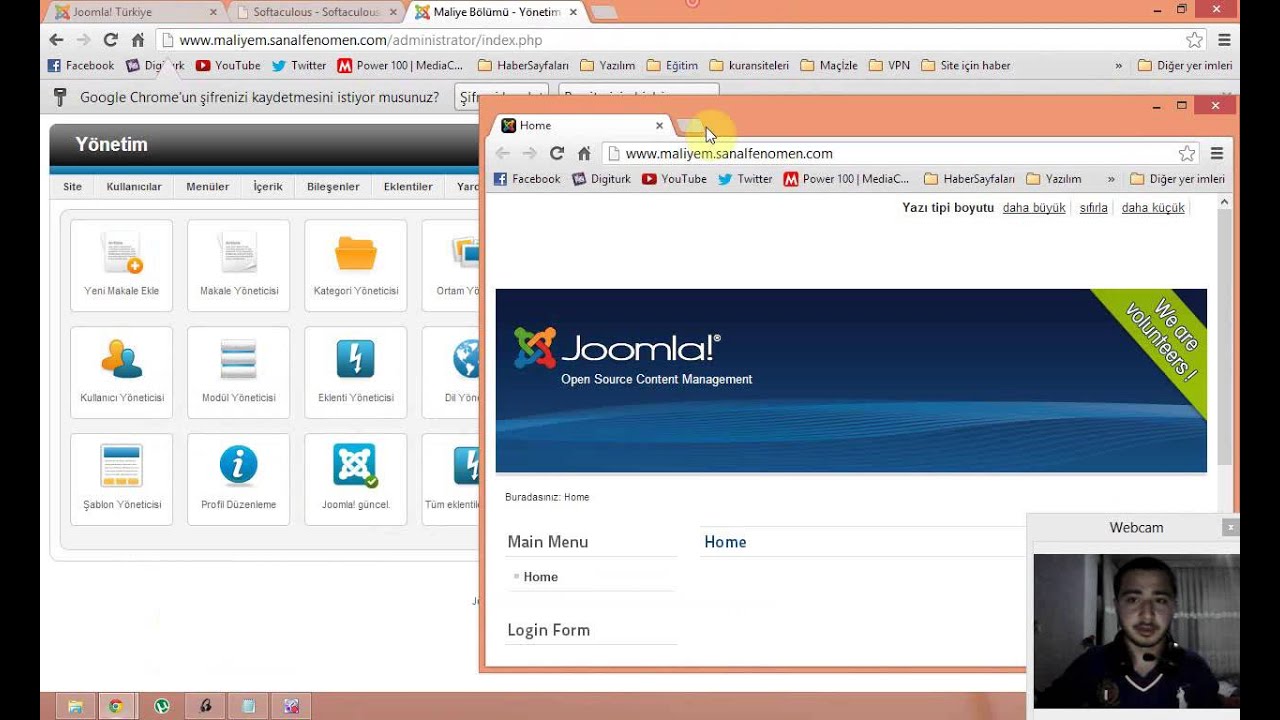Click Main Menu heading on site

tap(547, 542)
